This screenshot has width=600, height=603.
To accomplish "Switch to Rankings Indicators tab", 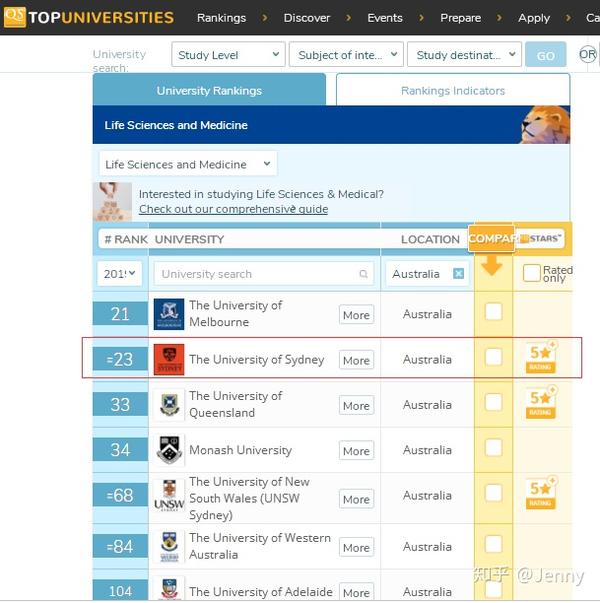I will pos(453,90).
